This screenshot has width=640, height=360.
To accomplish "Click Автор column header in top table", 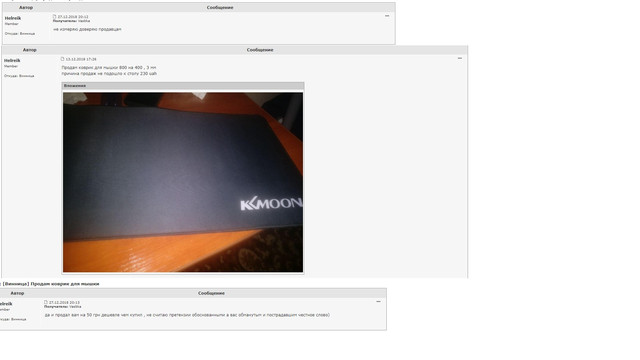I will tap(26, 7).
